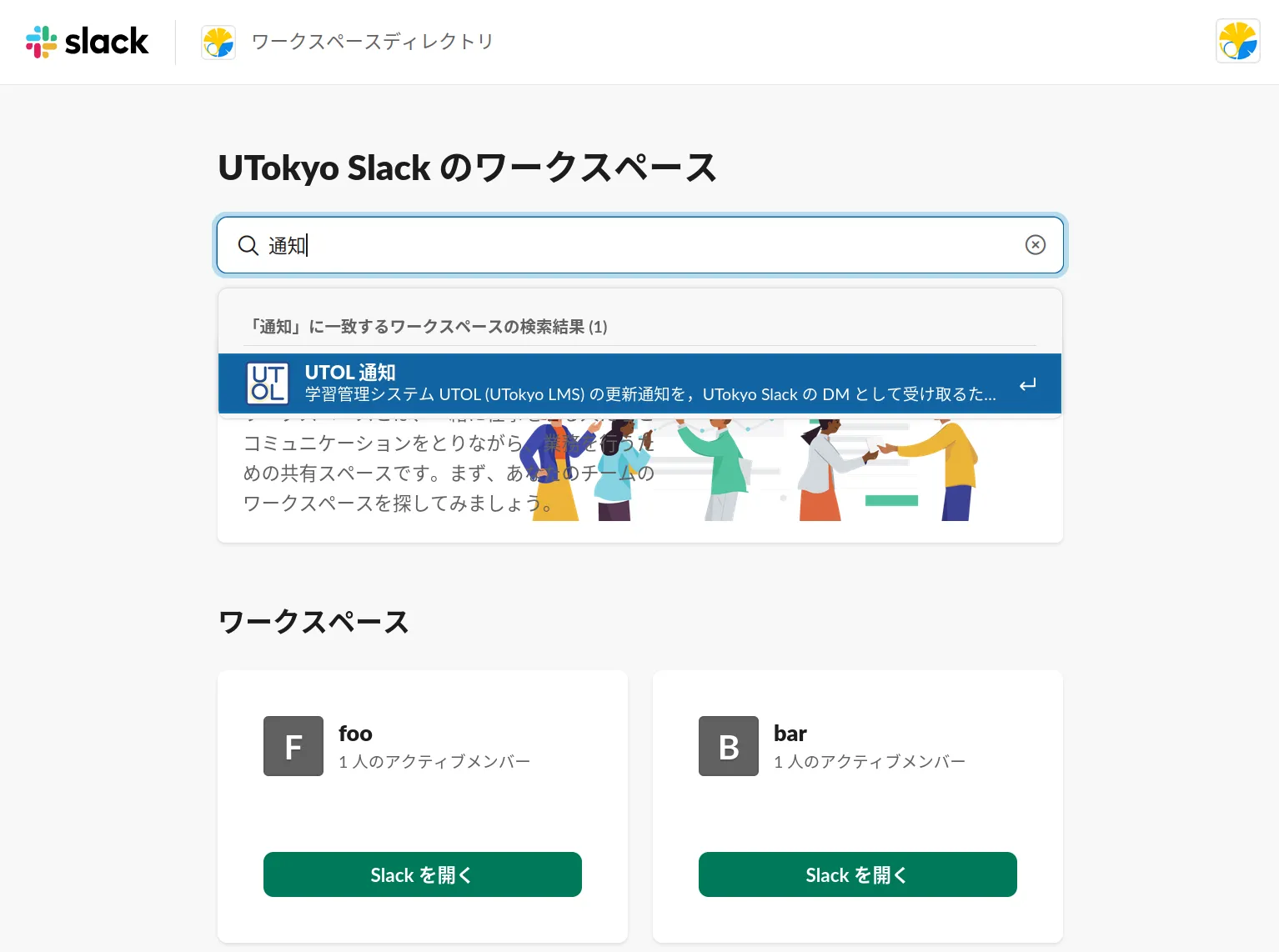This screenshot has height=952, width=1279.
Task: Click the team illustration banner image
Action: click(x=825, y=475)
